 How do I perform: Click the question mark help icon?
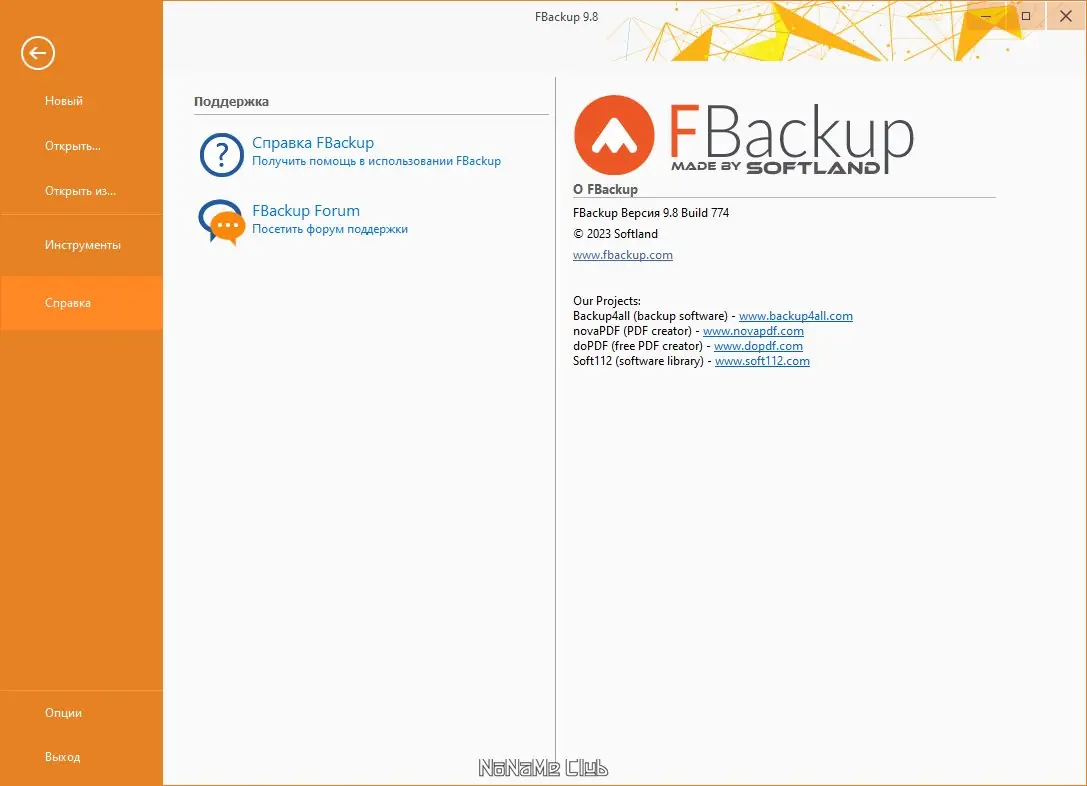pyautogui.click(x=221, y=155)
